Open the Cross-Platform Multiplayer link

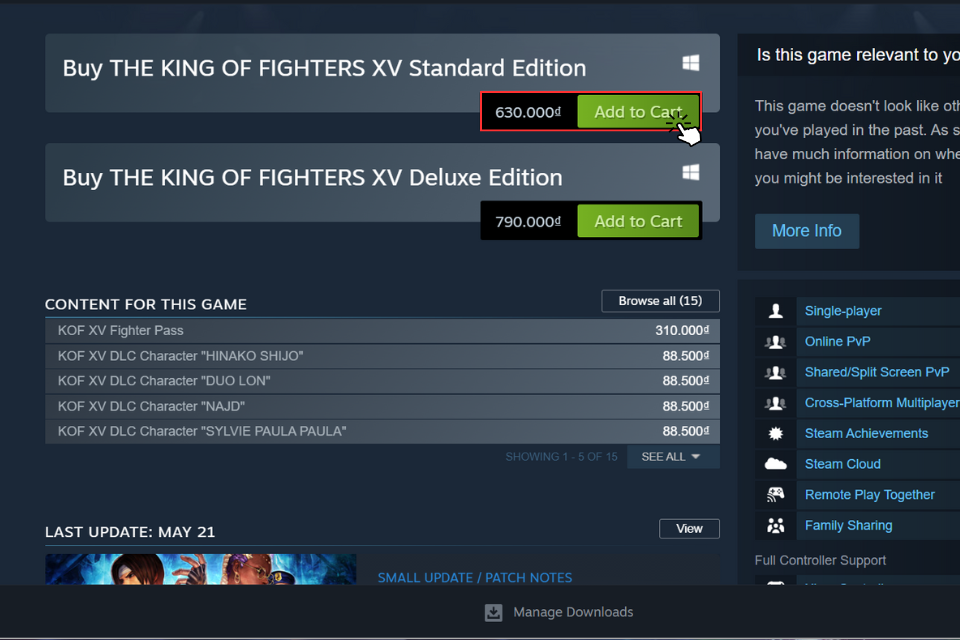882,403
